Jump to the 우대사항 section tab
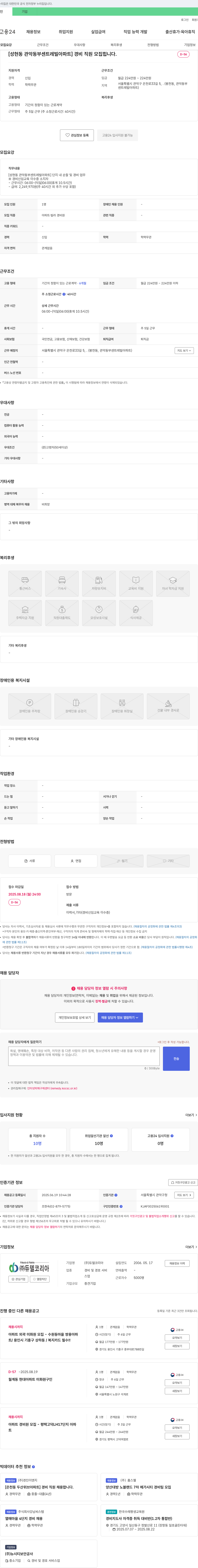Screen dimensions: 198x1568 (x=80, y=45)
